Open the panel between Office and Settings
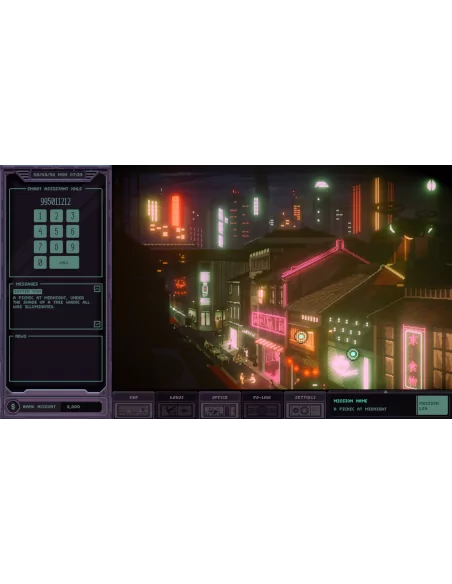 [262, 406]
